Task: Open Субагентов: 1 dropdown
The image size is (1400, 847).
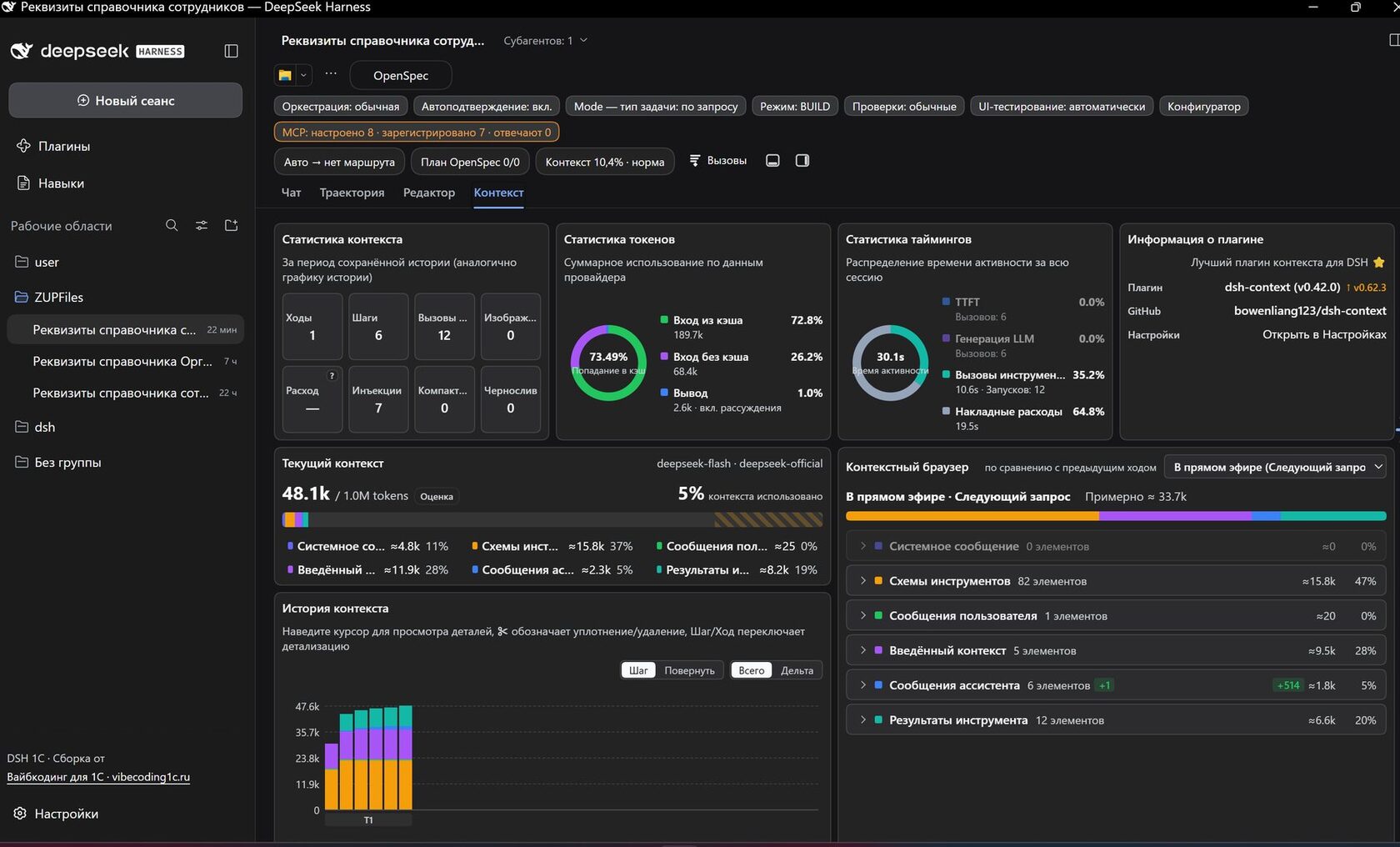Action: [545, 41]
